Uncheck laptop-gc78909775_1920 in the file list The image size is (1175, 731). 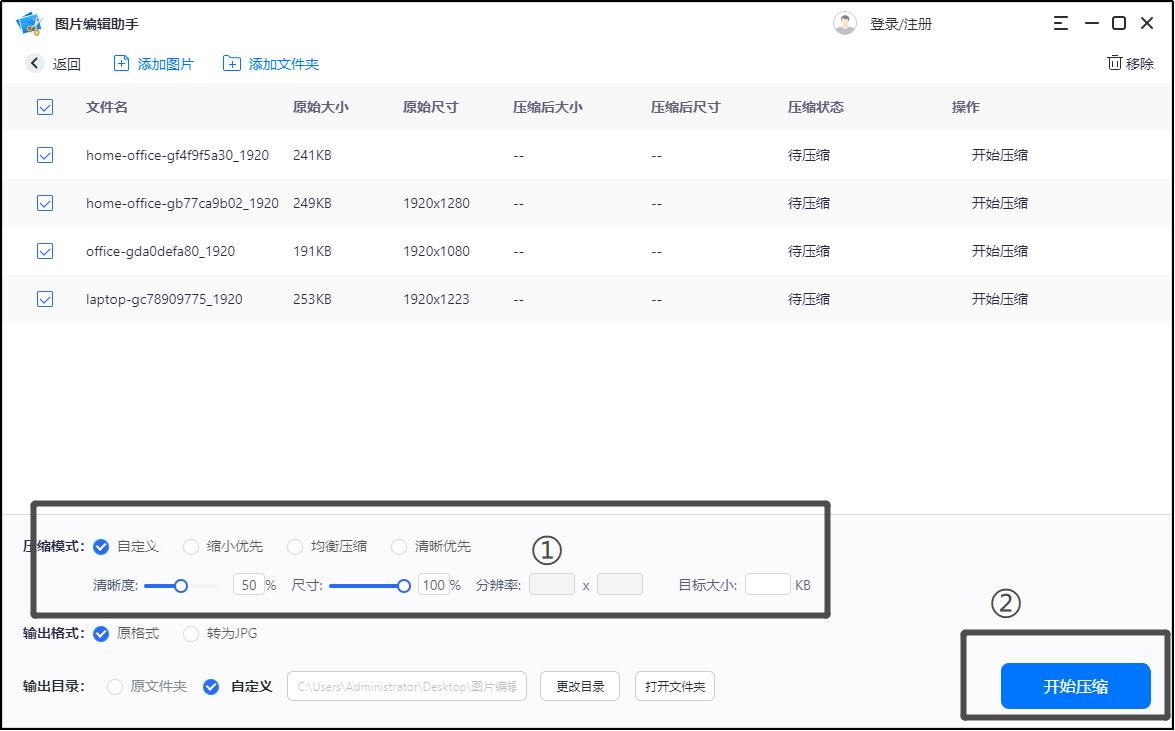point(44,299)
